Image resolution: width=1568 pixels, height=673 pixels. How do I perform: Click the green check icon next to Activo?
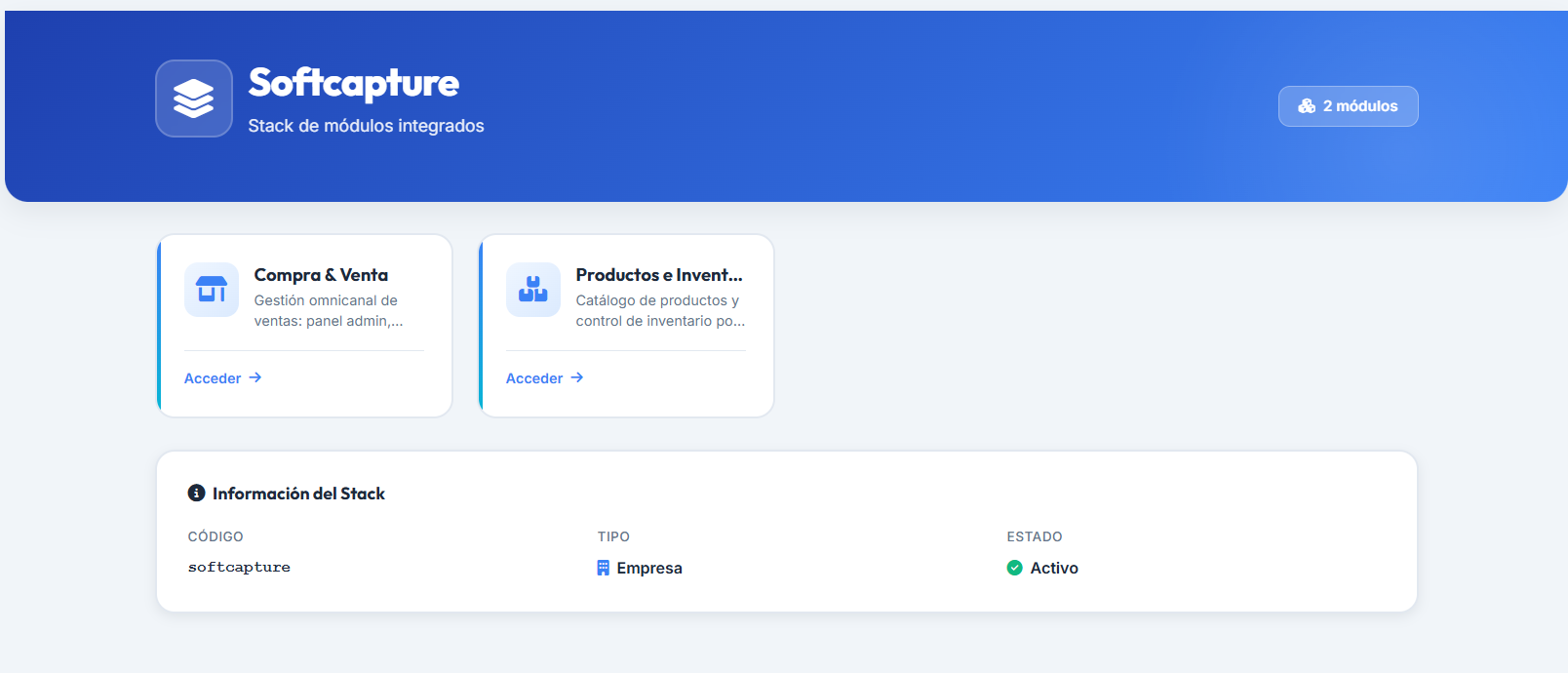pyautogui.click(x=1014, y=568)
